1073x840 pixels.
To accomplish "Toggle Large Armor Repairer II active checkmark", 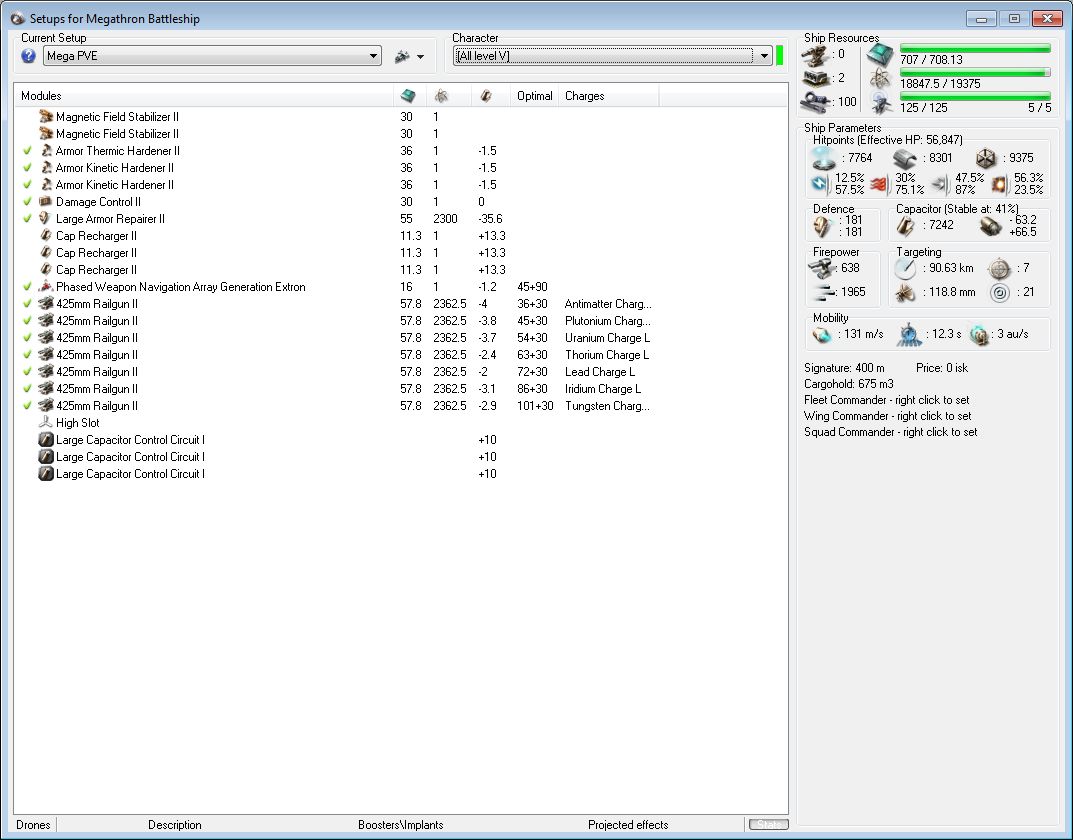I will pyautogui.click(x=27, y=219).
